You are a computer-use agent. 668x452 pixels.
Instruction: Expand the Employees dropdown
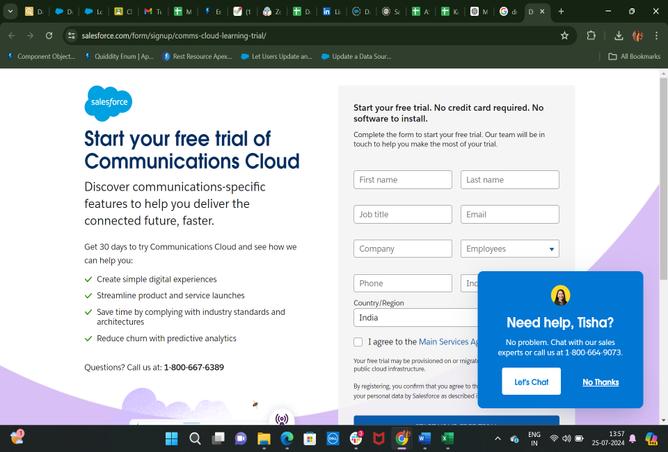pyautogui.click(x=510, y=249)
